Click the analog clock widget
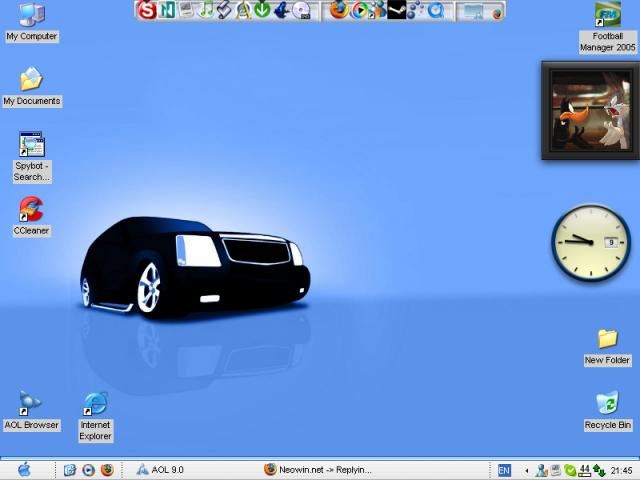 [x=591, y=242]
